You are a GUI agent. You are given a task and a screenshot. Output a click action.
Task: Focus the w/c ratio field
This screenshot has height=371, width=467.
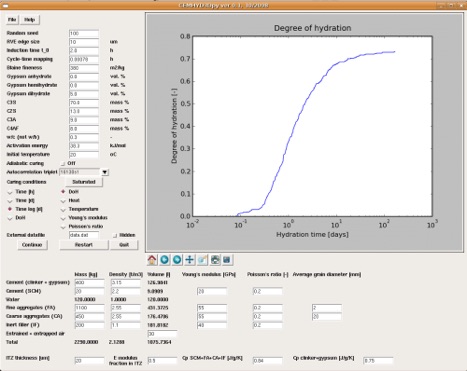pos(84,137)
